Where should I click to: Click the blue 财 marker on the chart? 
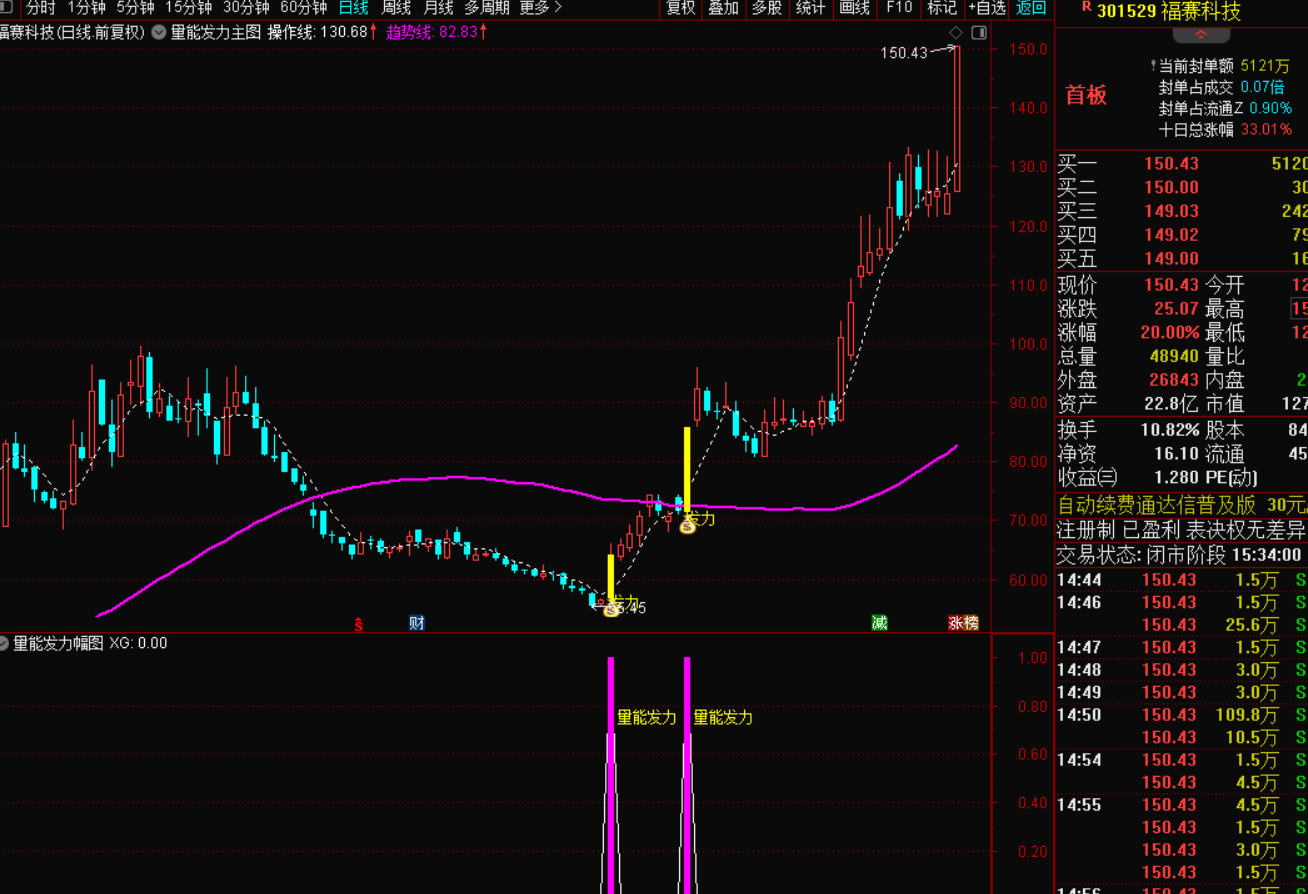pyautogui.click(x=417, y=623)
